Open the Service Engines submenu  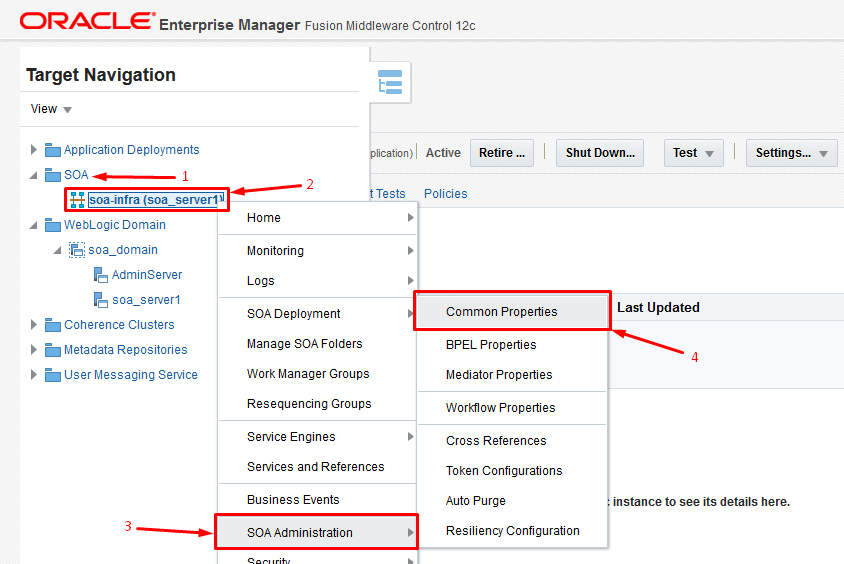[x=318, y=437]
